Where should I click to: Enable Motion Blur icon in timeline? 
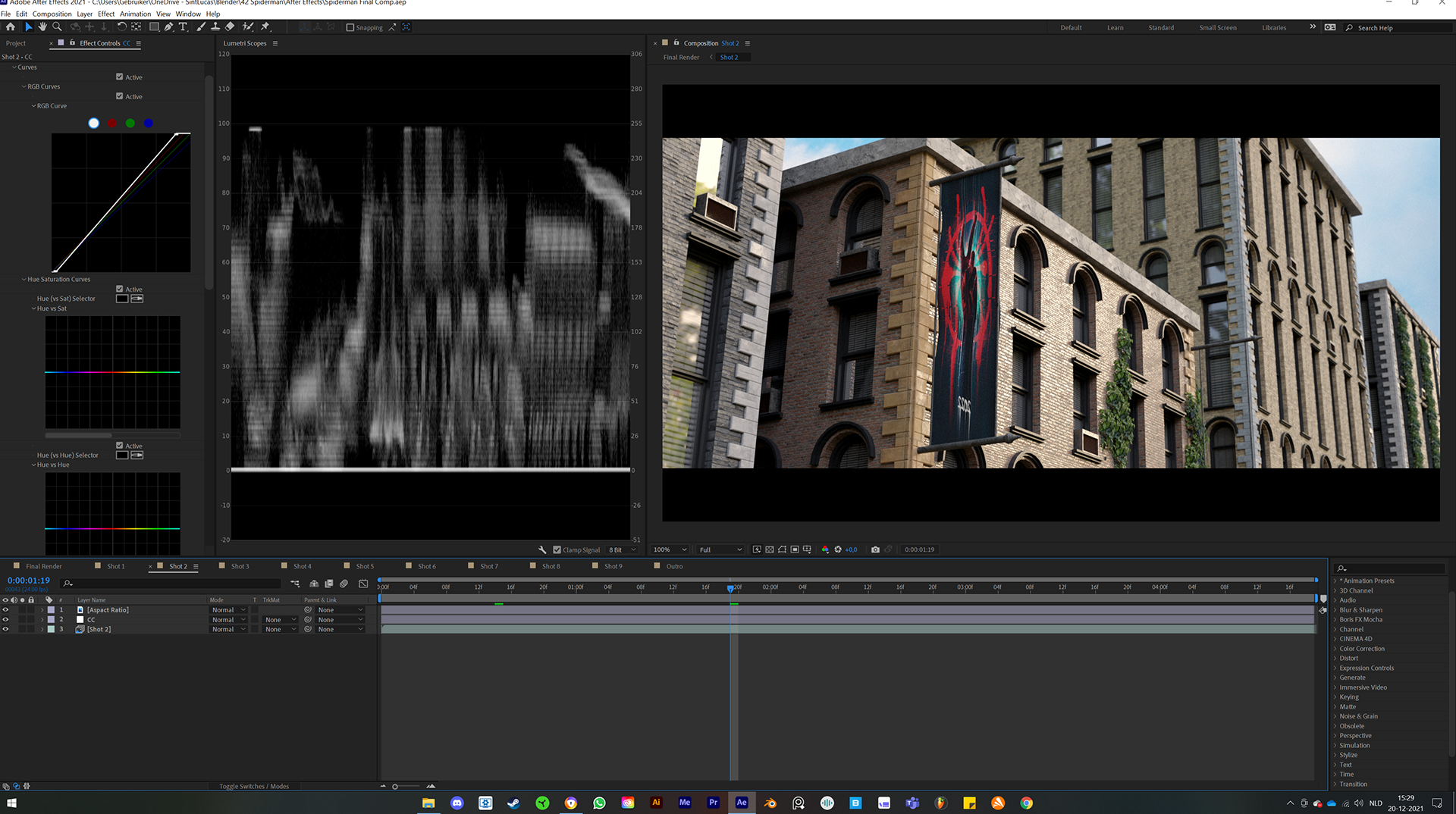pyautogui.click(x=344, y=584)
